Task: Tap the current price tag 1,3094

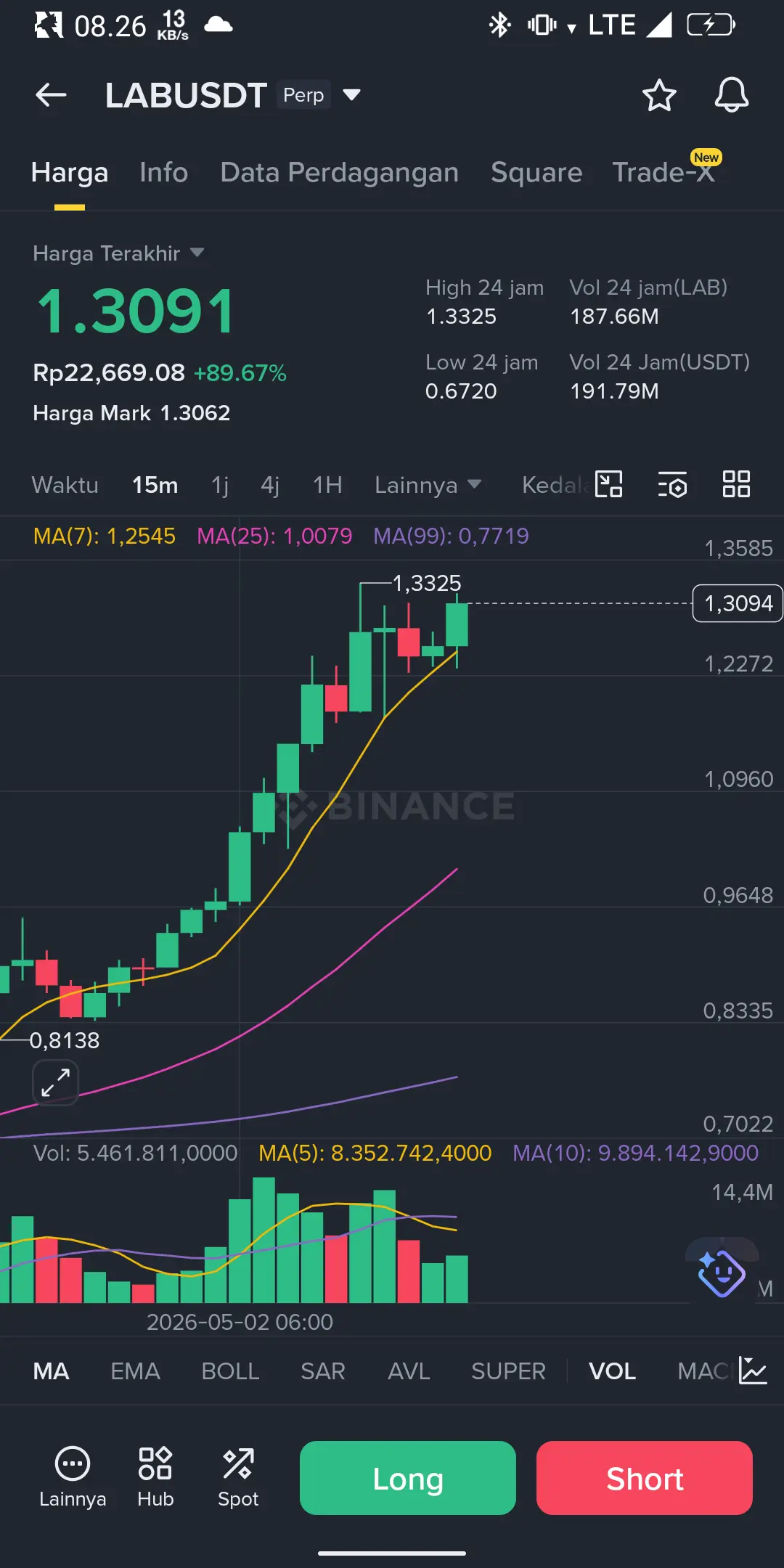Action: tap(738, 603)
